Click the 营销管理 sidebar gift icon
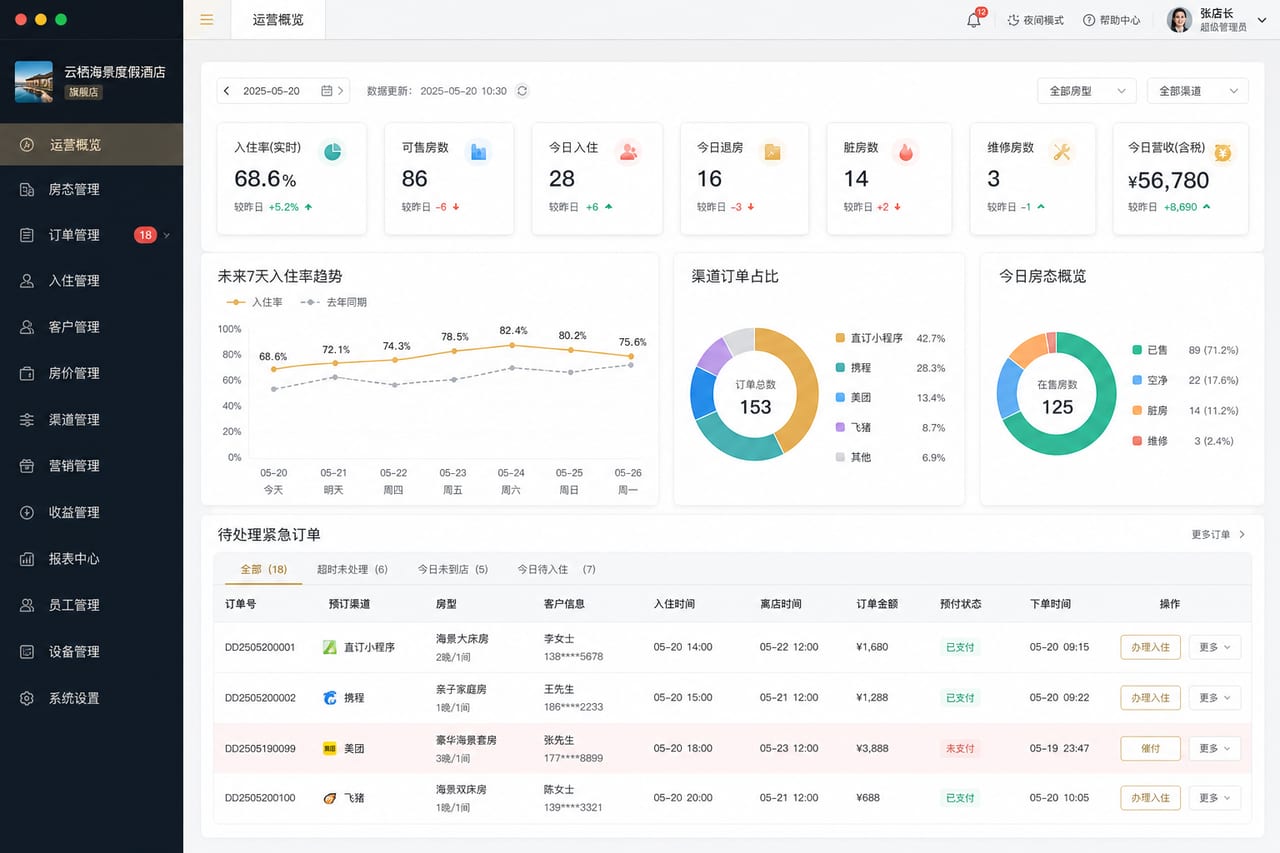1280x853 pixels. (27, 466)
